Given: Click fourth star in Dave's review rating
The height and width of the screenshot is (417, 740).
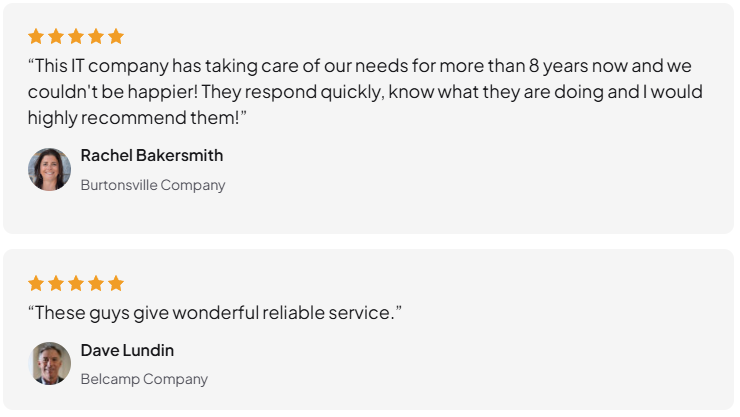Looking at the screenshot, I should 96,284.
